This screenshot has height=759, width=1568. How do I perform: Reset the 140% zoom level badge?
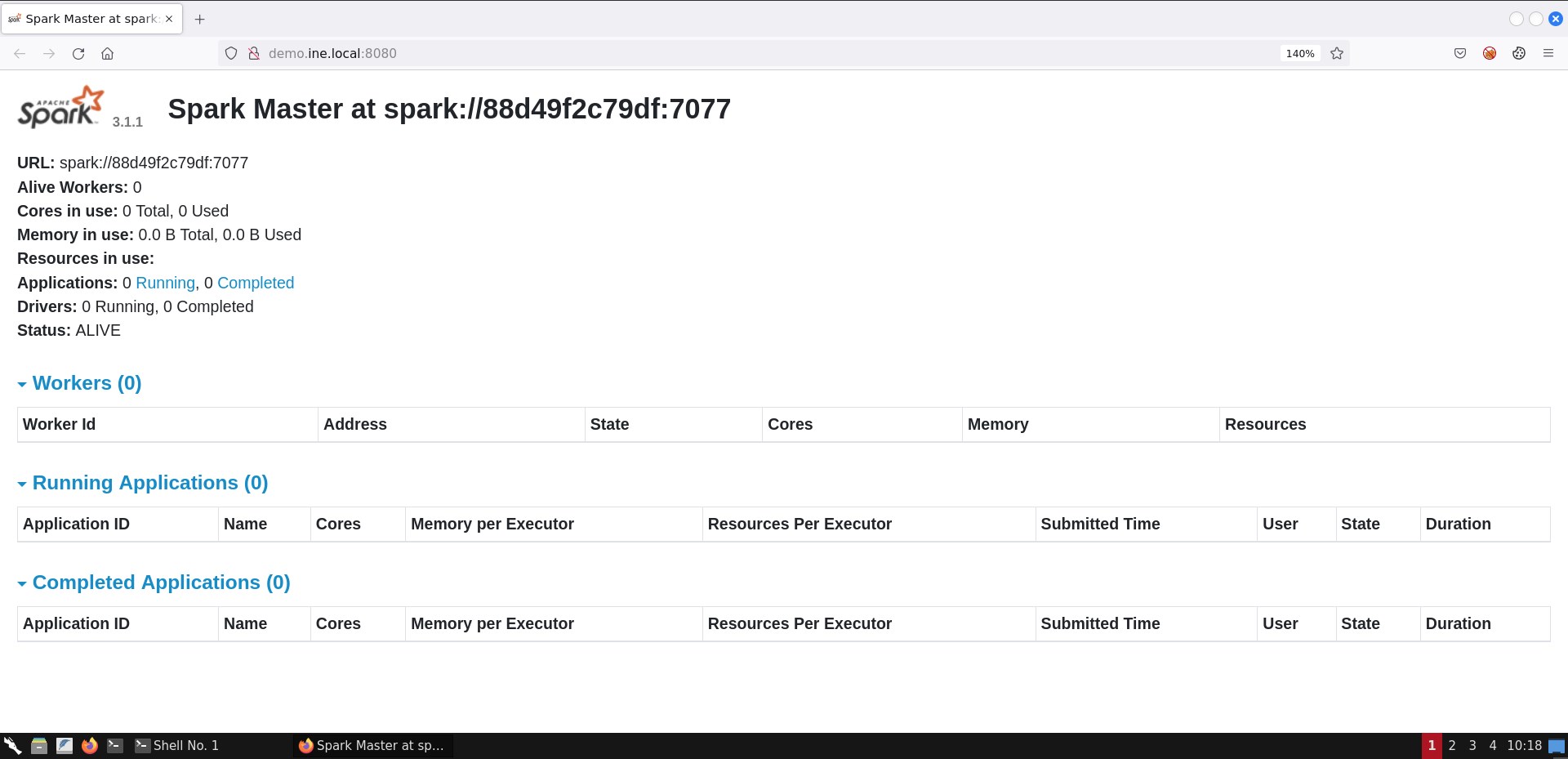point(1300,53)
